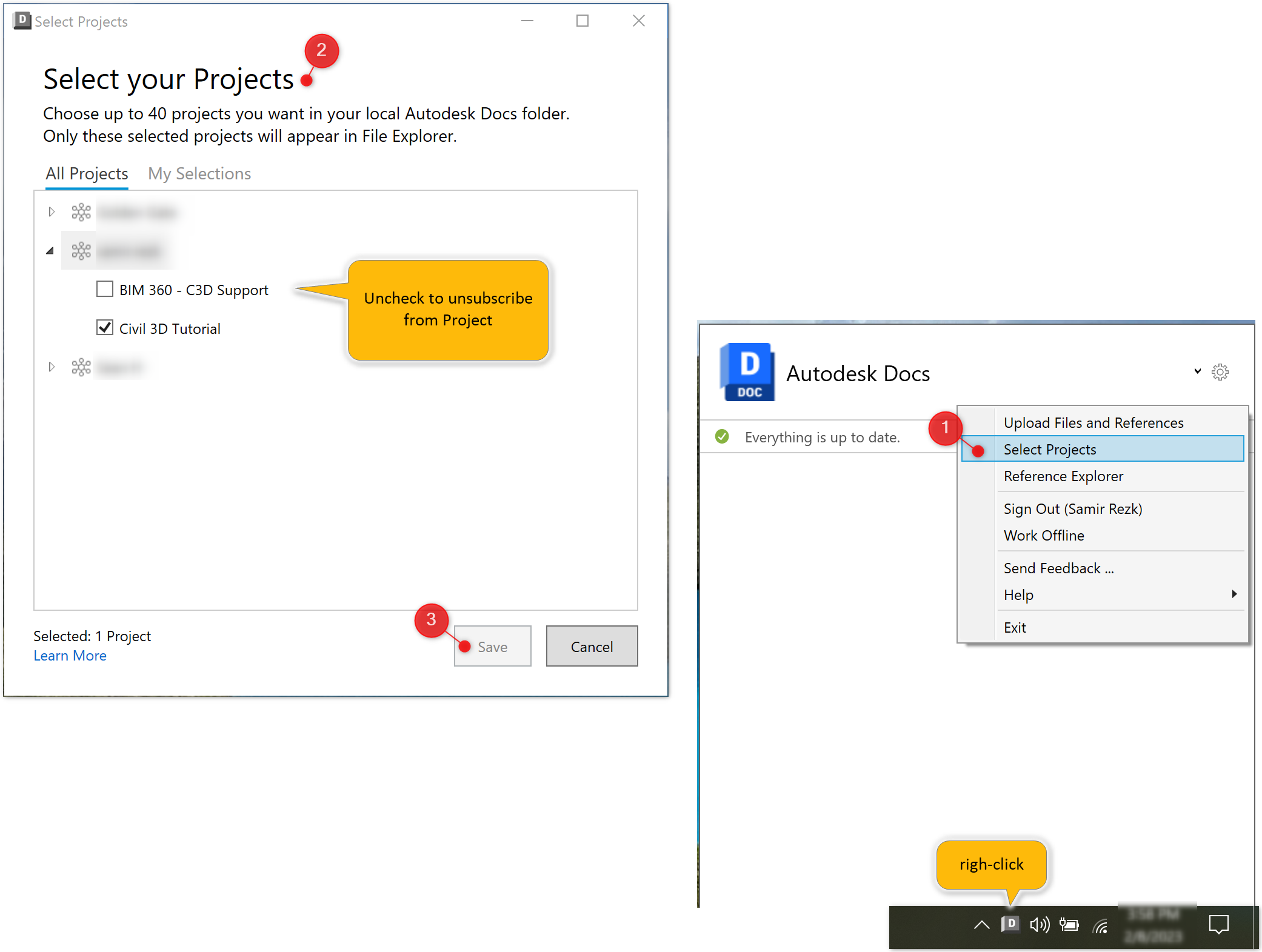Expand the third hub in project tree
This screenshot has height=952, width=1262.
pyautogui.click(x=52, y=367)
